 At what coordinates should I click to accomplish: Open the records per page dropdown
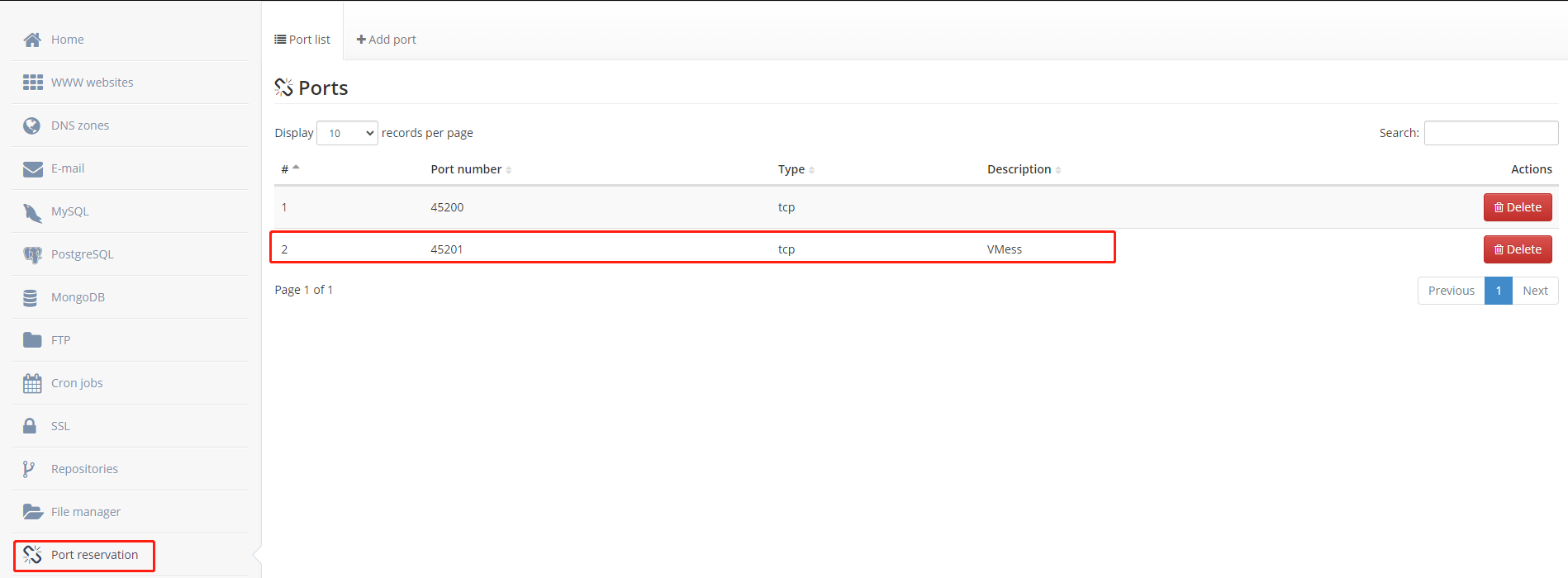coord(348,133)
